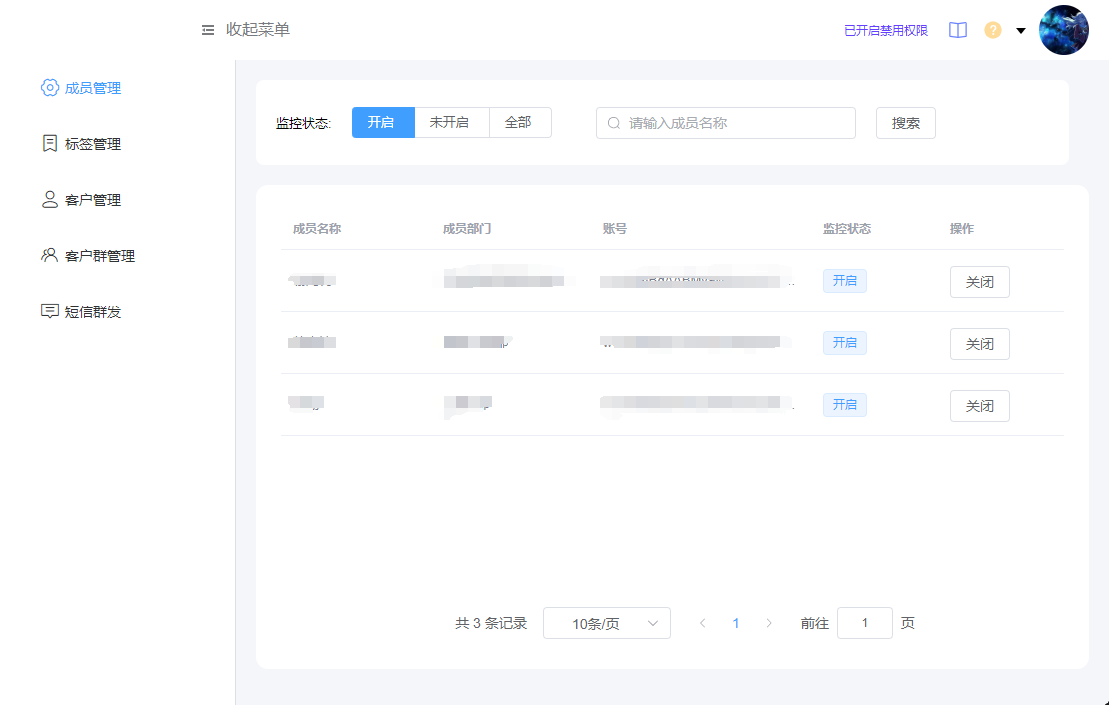Click the collapse menu hamburger icon
The image size is (1109, 705).
[207, 30]
